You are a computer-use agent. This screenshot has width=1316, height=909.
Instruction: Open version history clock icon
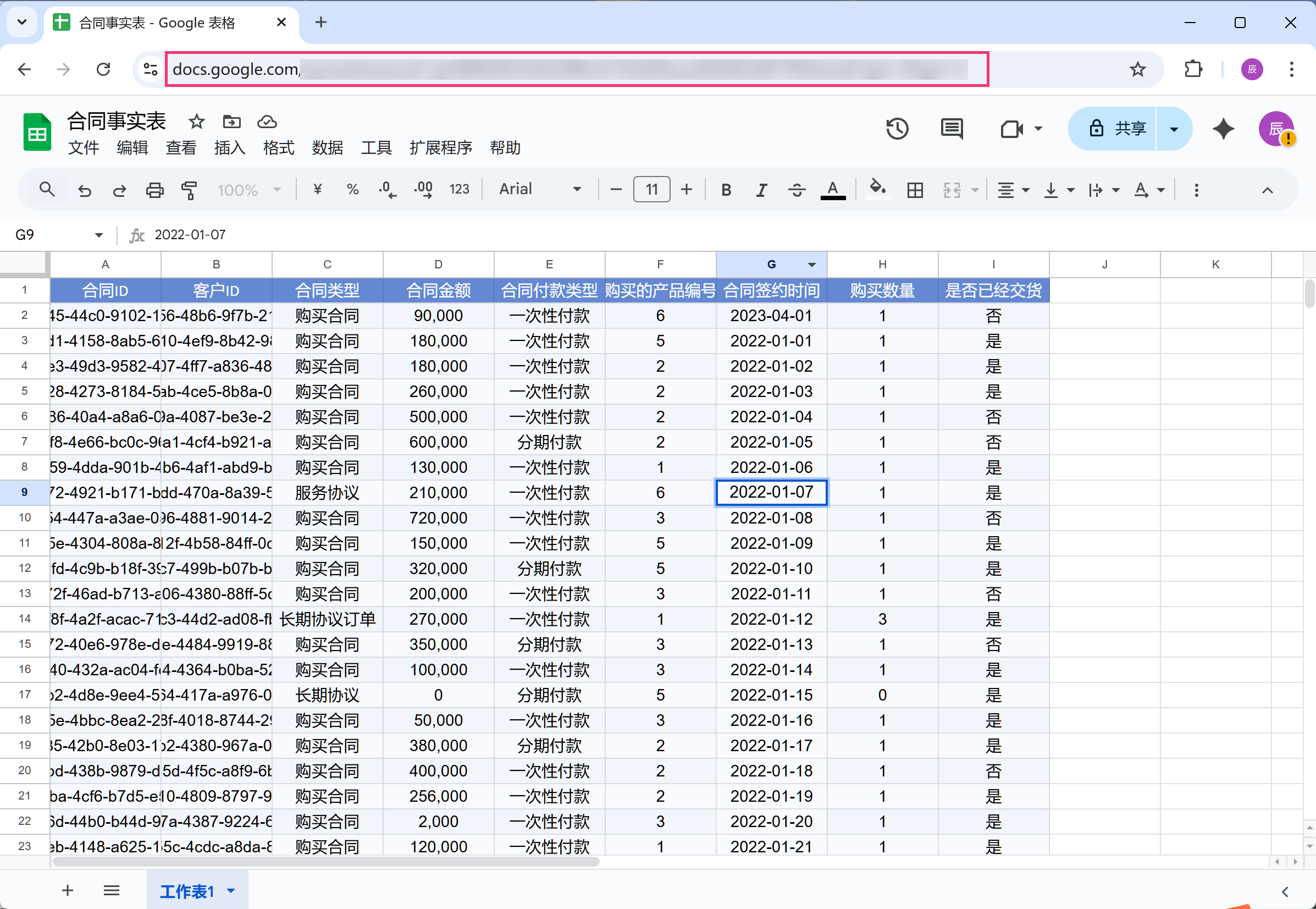(x=897, y=129)
